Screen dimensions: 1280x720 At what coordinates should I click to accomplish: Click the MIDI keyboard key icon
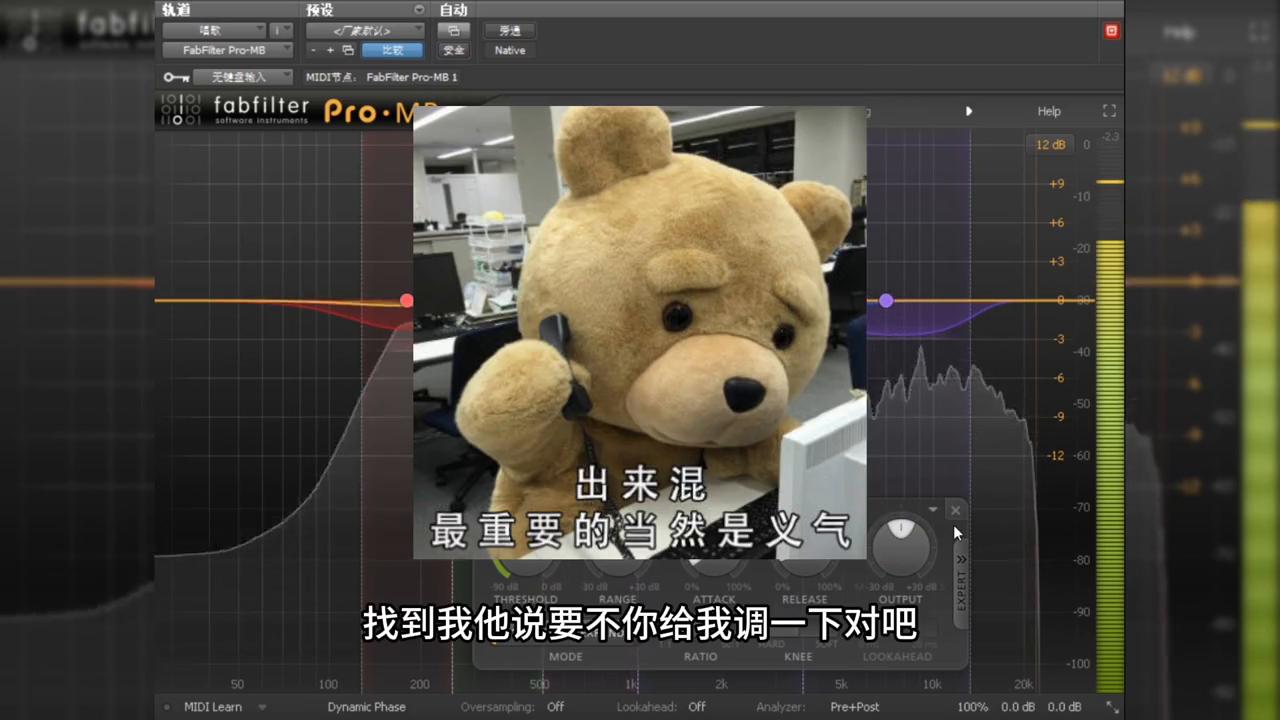176,76
